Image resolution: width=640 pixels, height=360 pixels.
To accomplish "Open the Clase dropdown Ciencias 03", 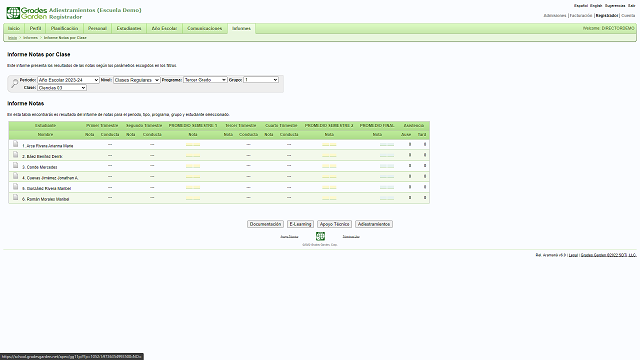I will (62, 88).
